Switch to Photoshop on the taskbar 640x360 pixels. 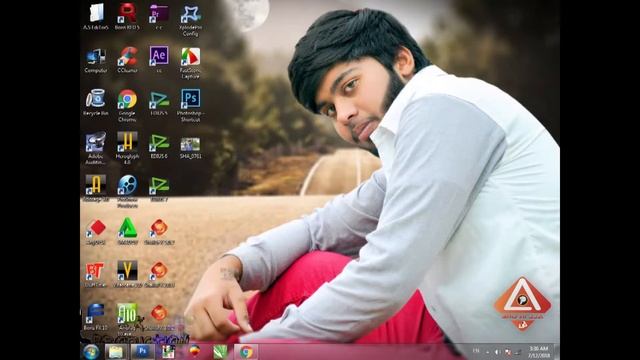[x=142, y=352]
